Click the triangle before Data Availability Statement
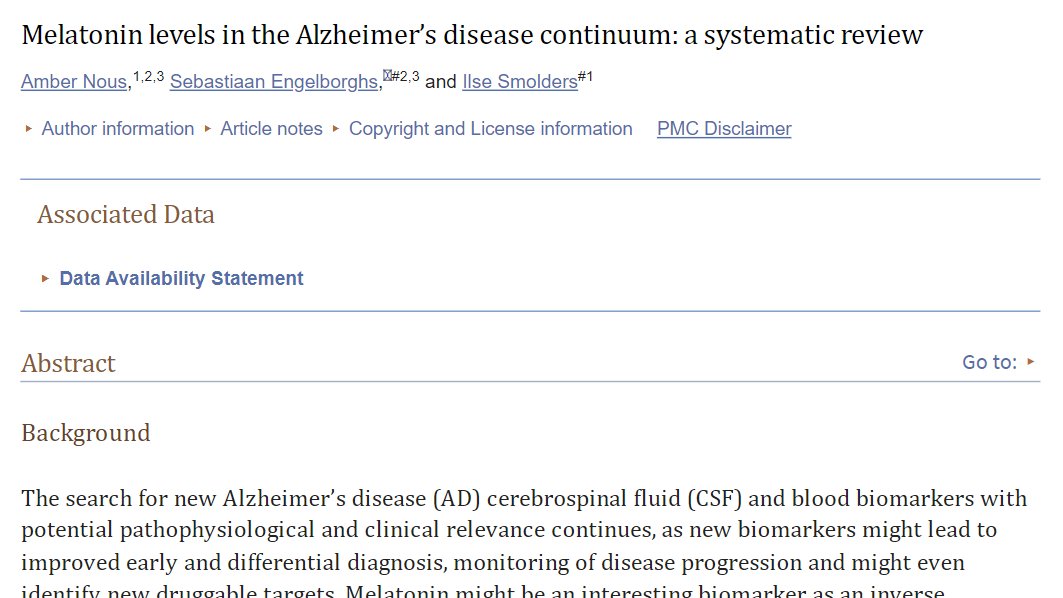1063x598 pixels. point(45,279)
